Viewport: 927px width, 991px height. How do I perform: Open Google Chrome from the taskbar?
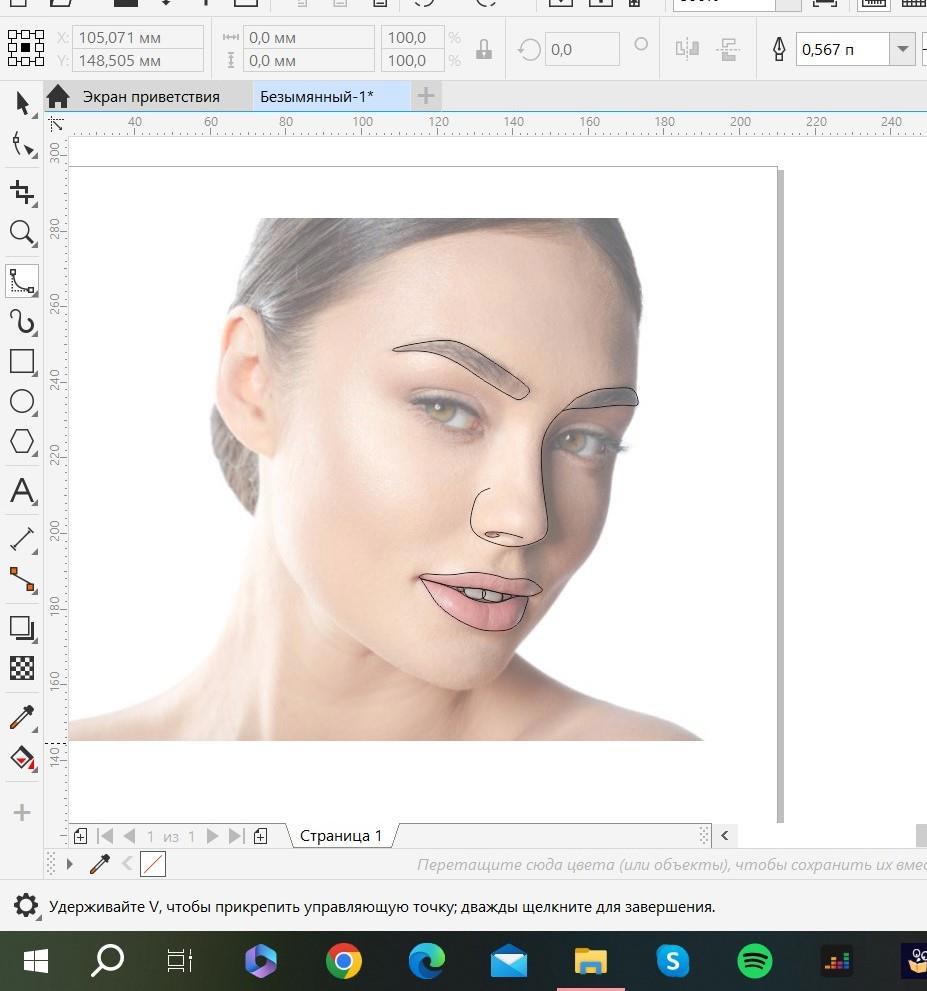click(x=343, y=962)
